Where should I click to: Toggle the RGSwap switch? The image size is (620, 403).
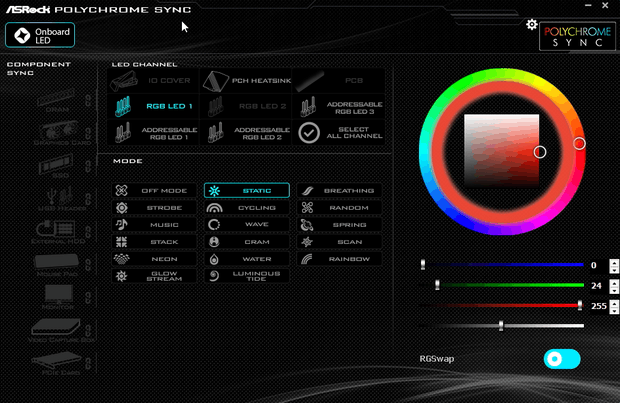562,359
